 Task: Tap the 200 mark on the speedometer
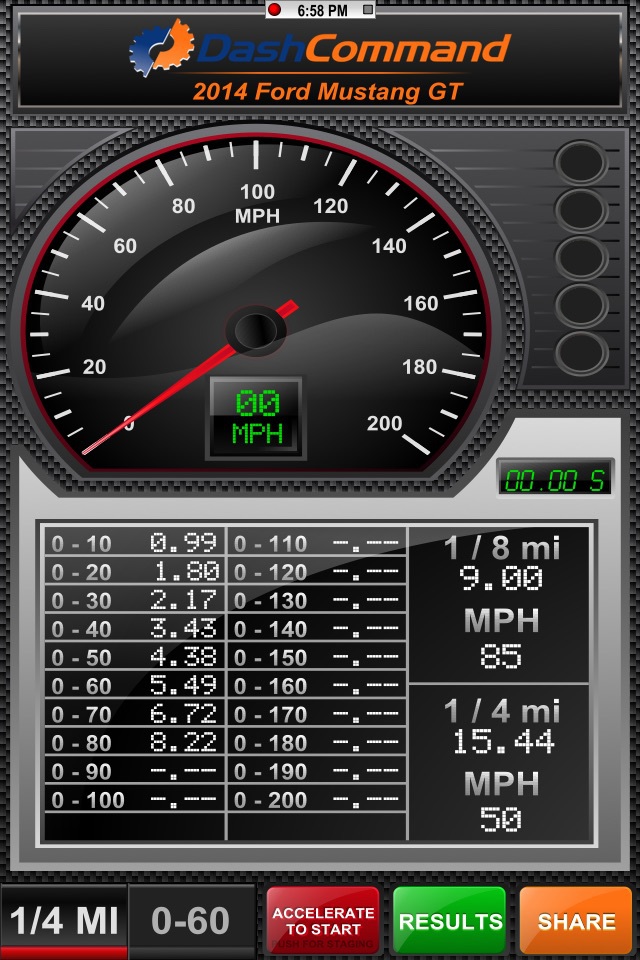(x=384, y=423)
